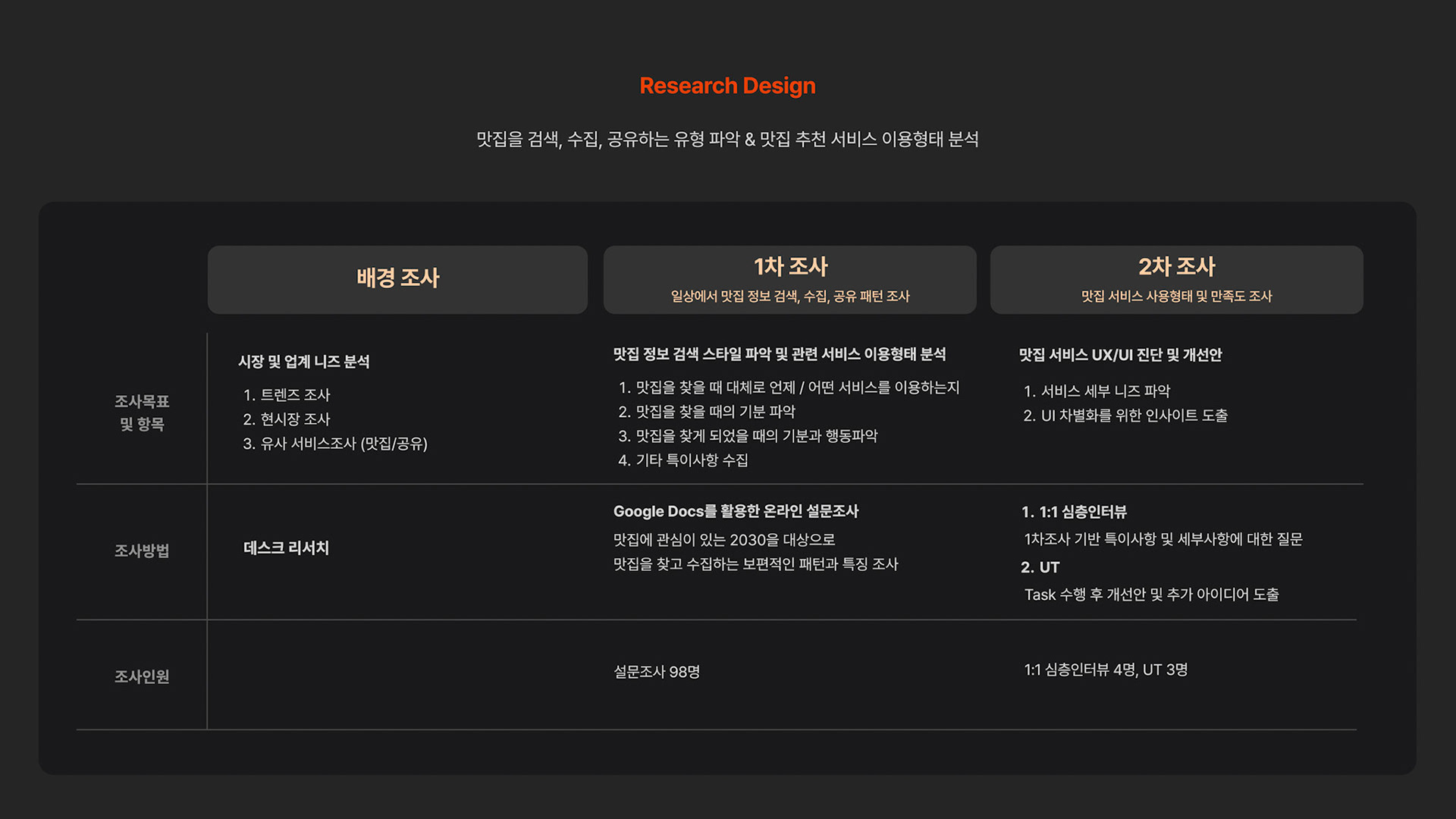1456x819 pixels.
Task: Select the 기타 특이사항 수집 list item
Action: click(683, 460)
